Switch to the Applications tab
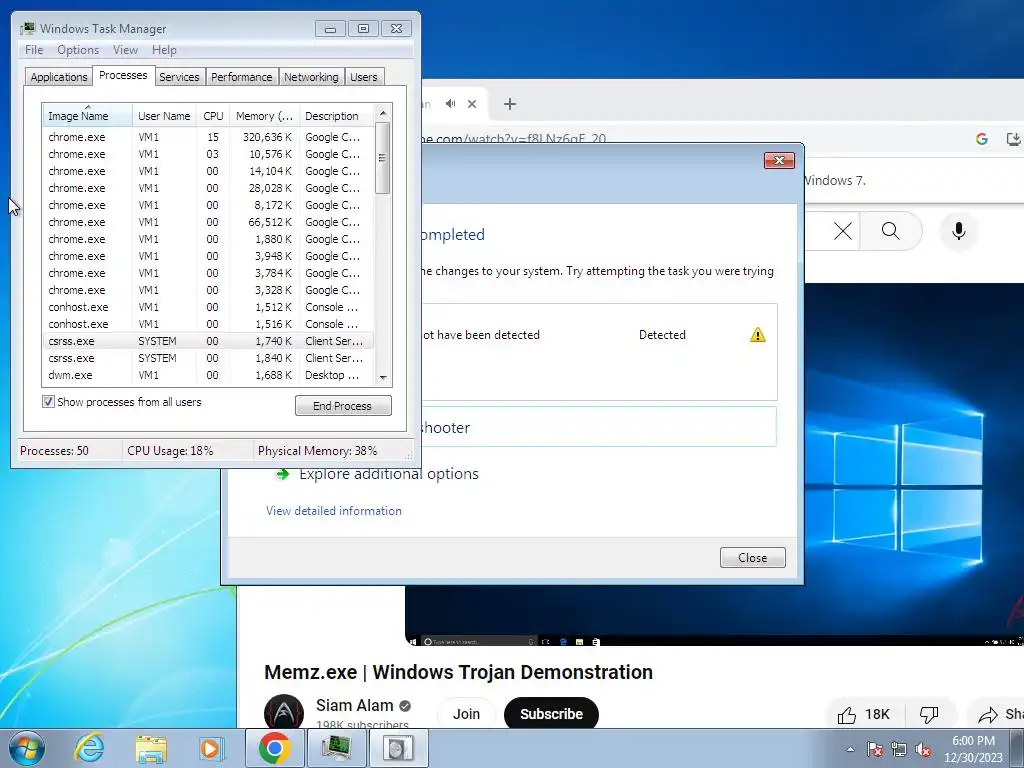1024x768 pixels. [59, 76]
